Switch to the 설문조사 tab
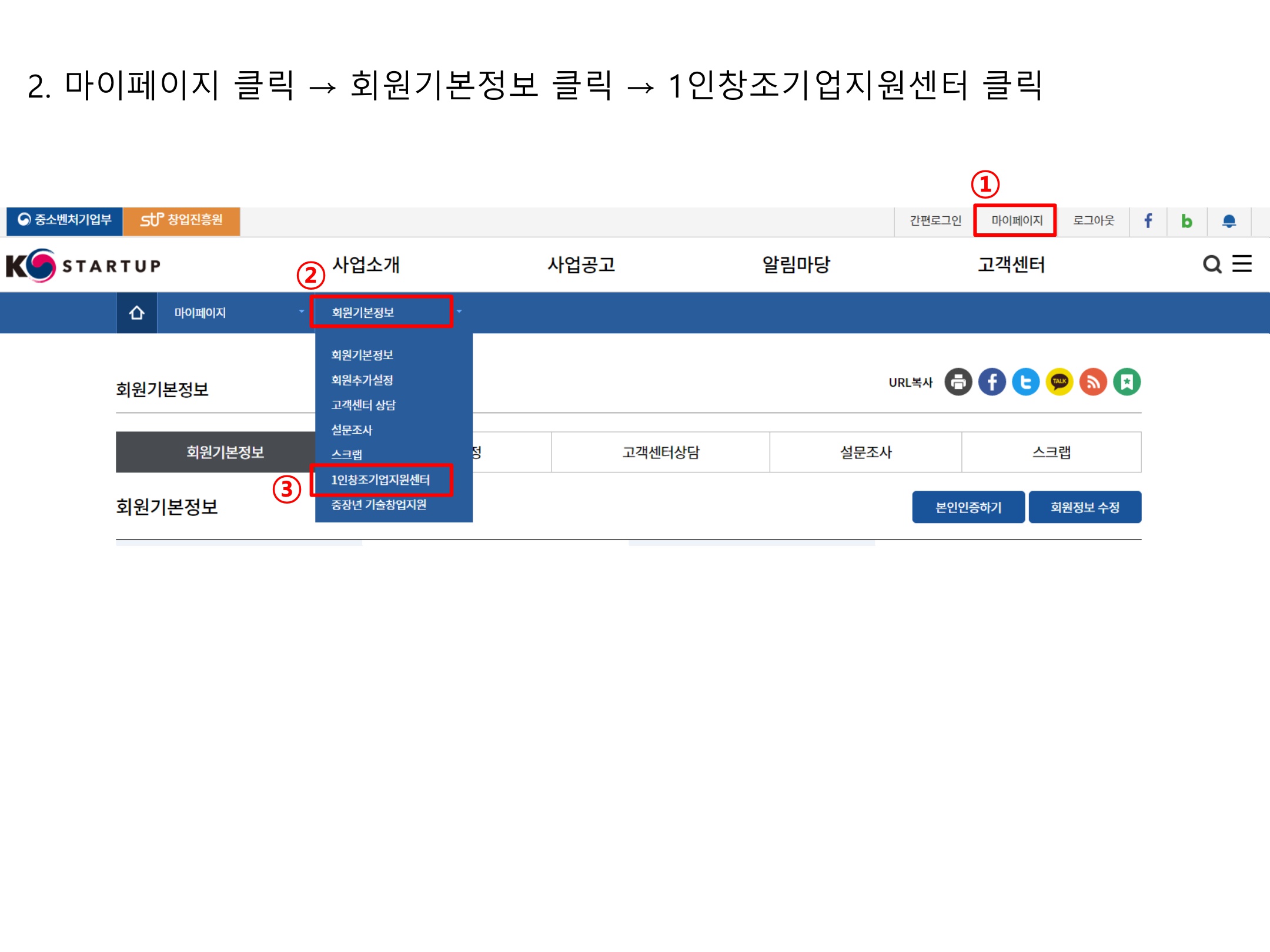Screen dimensions: 1270x952 tap(865, 452)
